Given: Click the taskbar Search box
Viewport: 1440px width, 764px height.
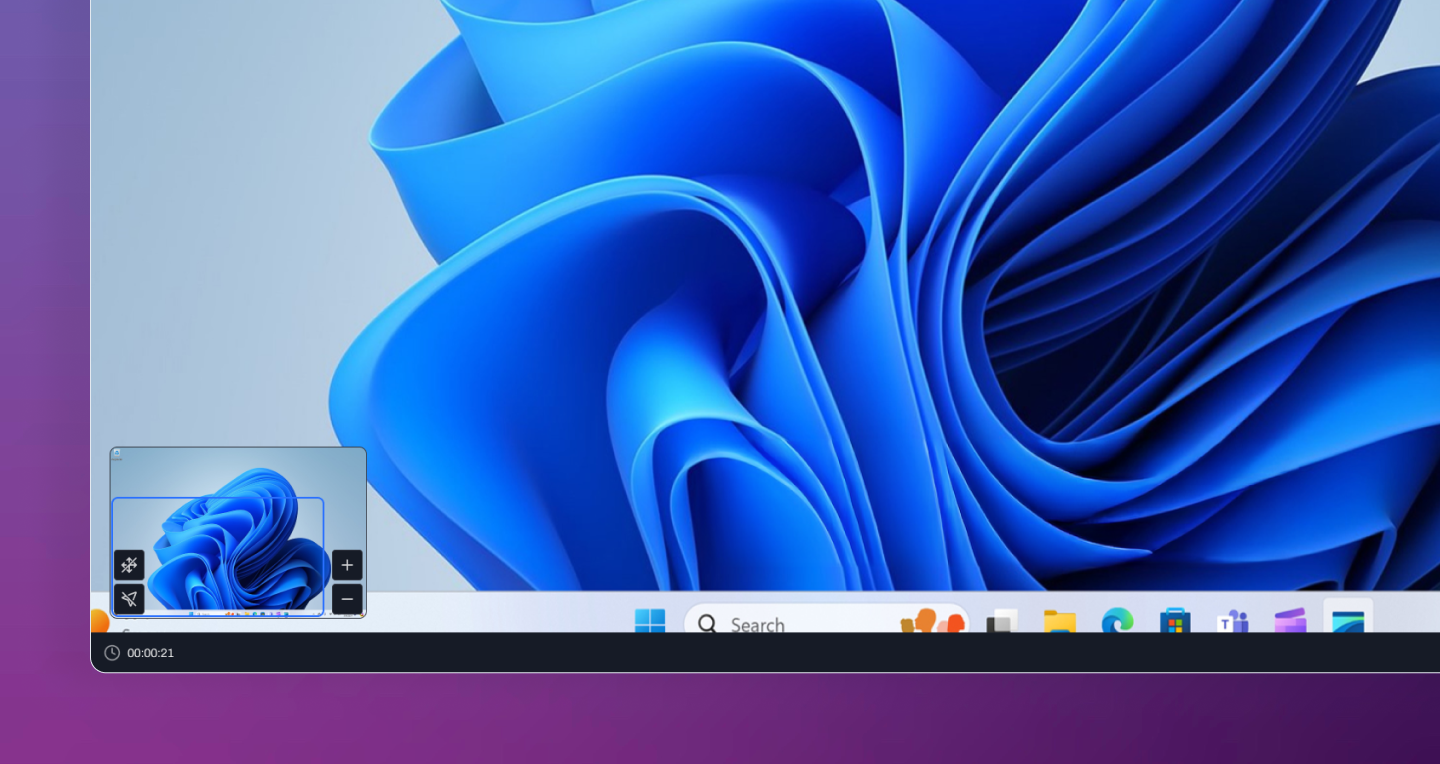Looking at the screenshot, I should pyautogui.click(x=826, y=619).
